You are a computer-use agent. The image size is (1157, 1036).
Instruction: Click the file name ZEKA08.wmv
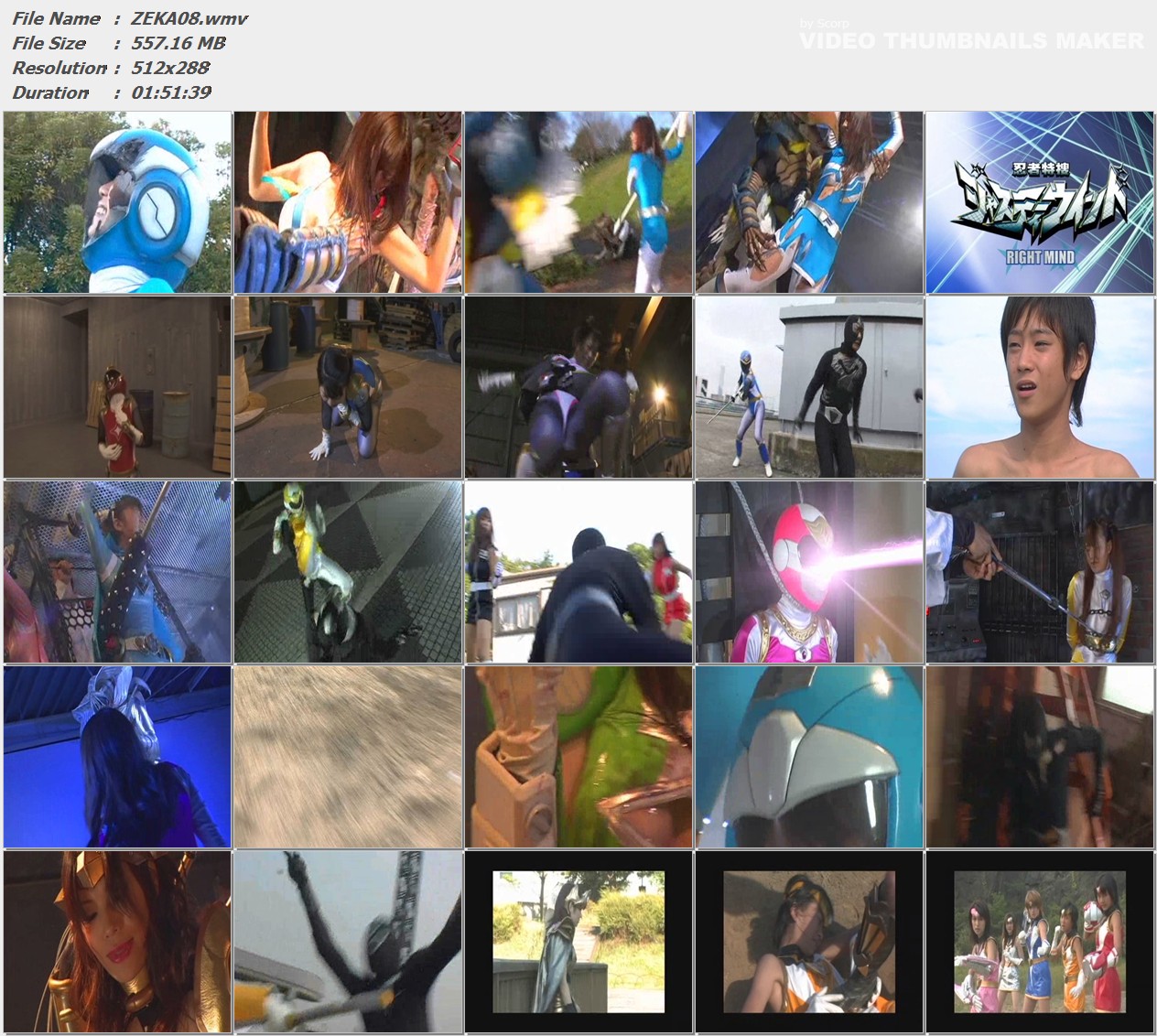coord(189,18)
